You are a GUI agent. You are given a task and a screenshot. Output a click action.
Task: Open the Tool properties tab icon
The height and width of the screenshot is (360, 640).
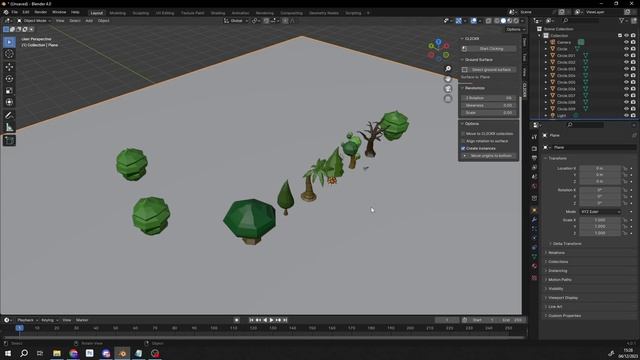[534, 137]
